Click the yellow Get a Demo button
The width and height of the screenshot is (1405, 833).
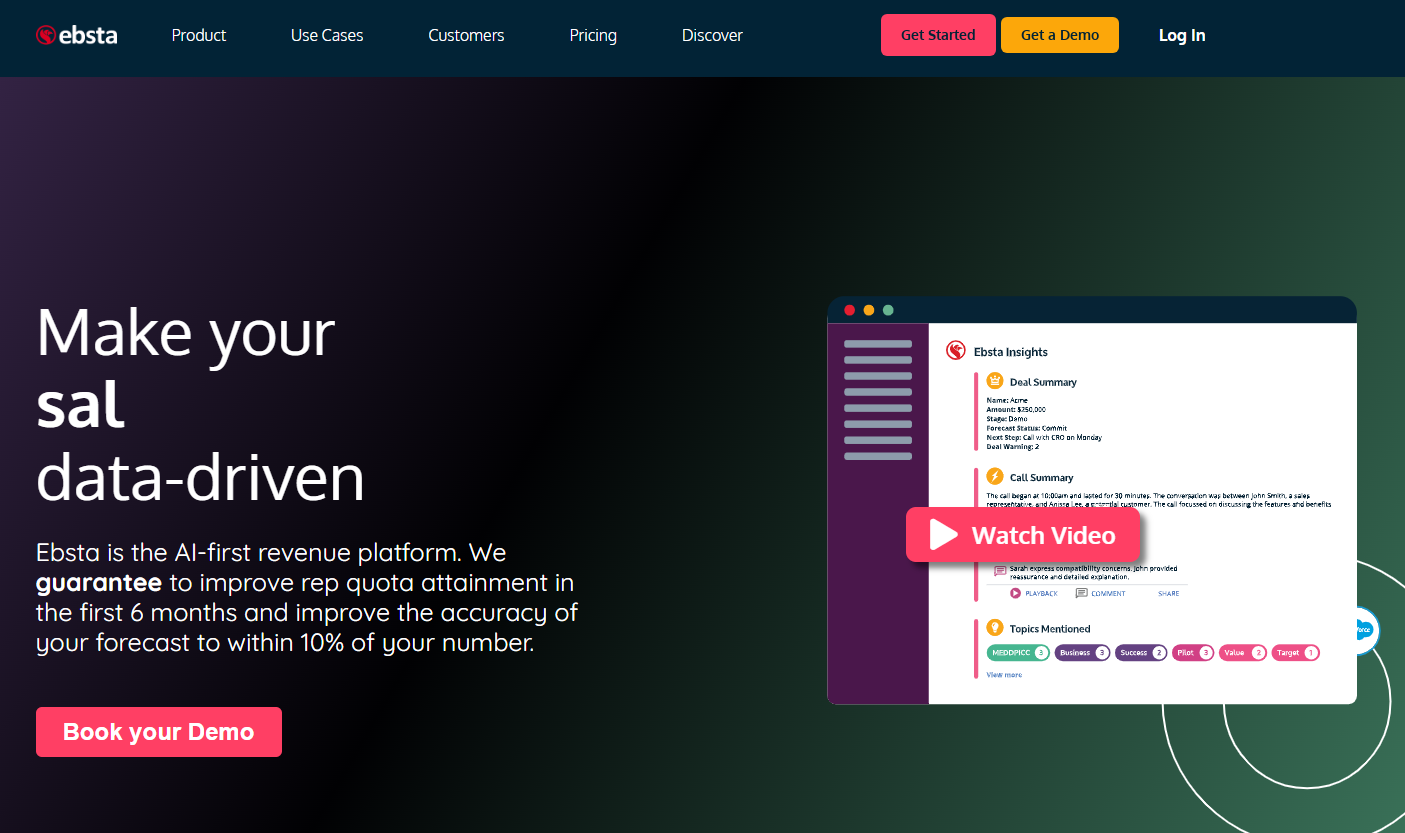click(x=1060, y=35)
